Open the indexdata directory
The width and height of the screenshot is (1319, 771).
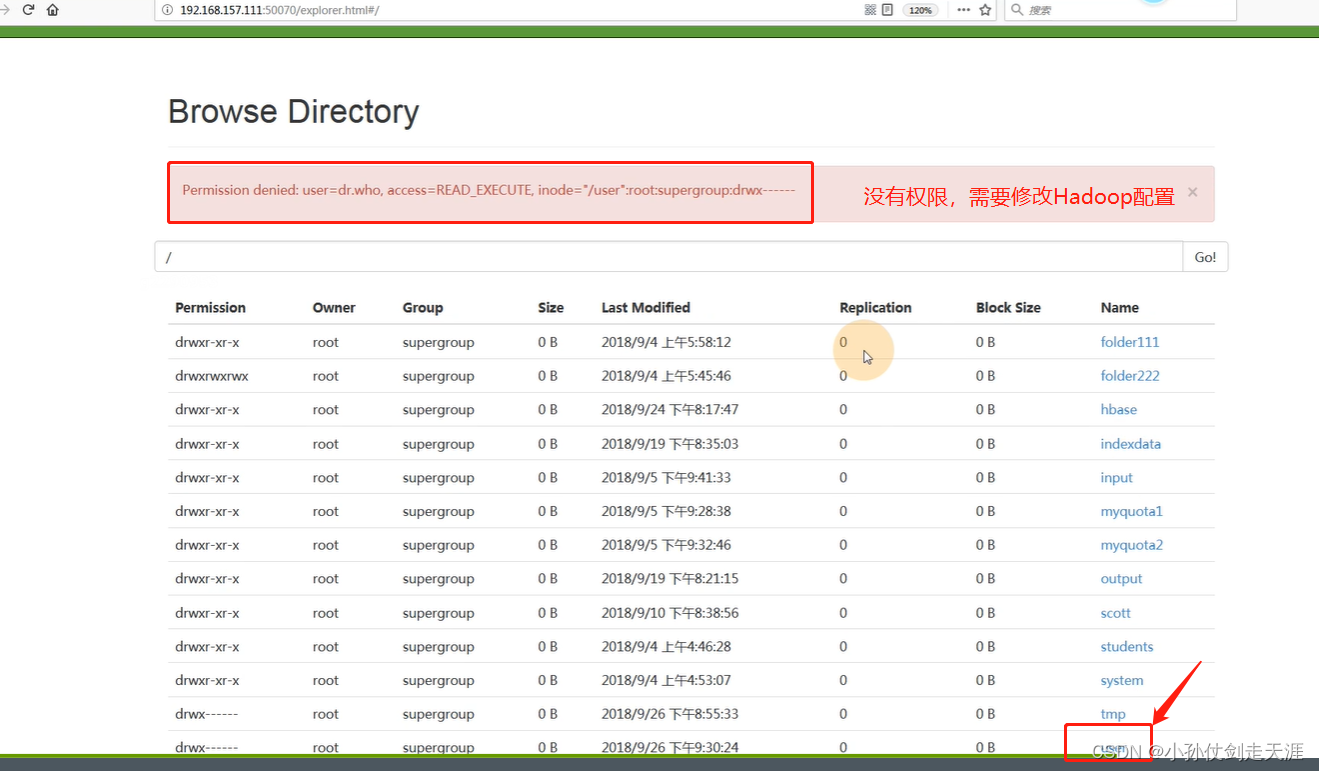1131,444
